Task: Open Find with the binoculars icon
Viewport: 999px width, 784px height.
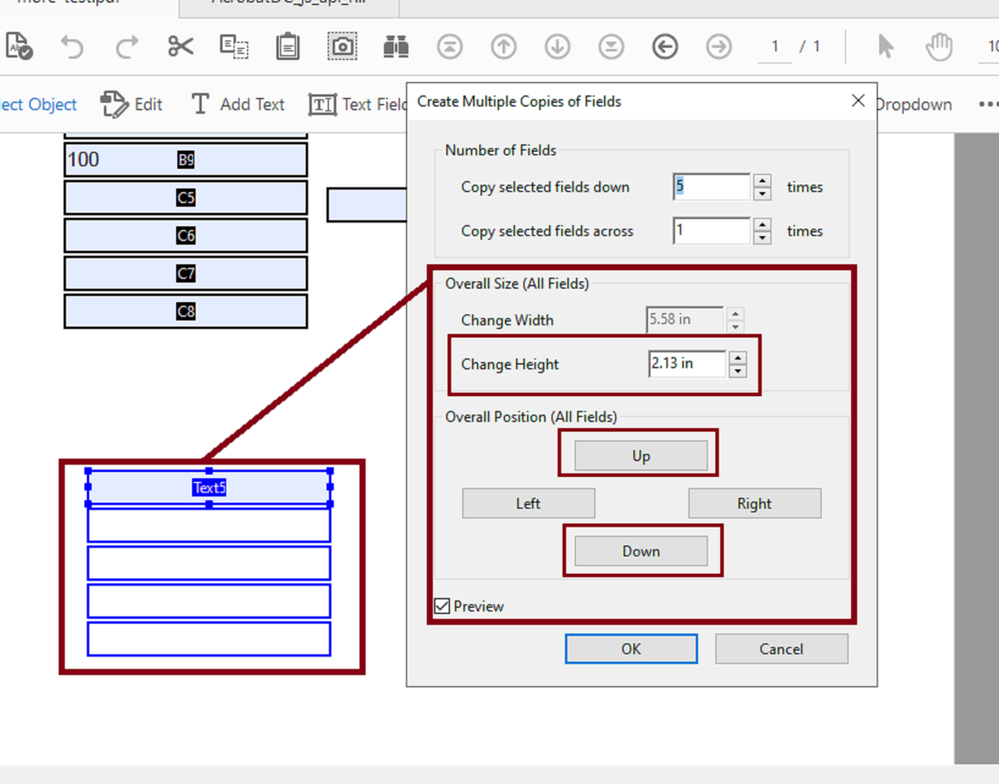Action: coord(396,47)
